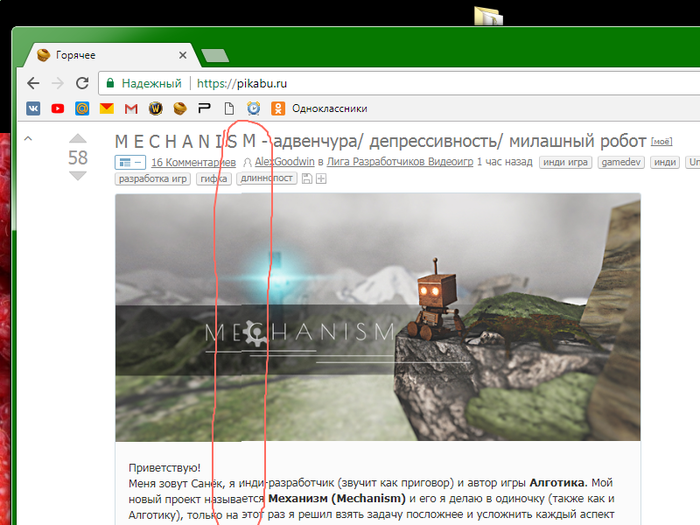Collapse the post using the view toggle
This screenshot has width=700, height=525.
tap(130, 162)
